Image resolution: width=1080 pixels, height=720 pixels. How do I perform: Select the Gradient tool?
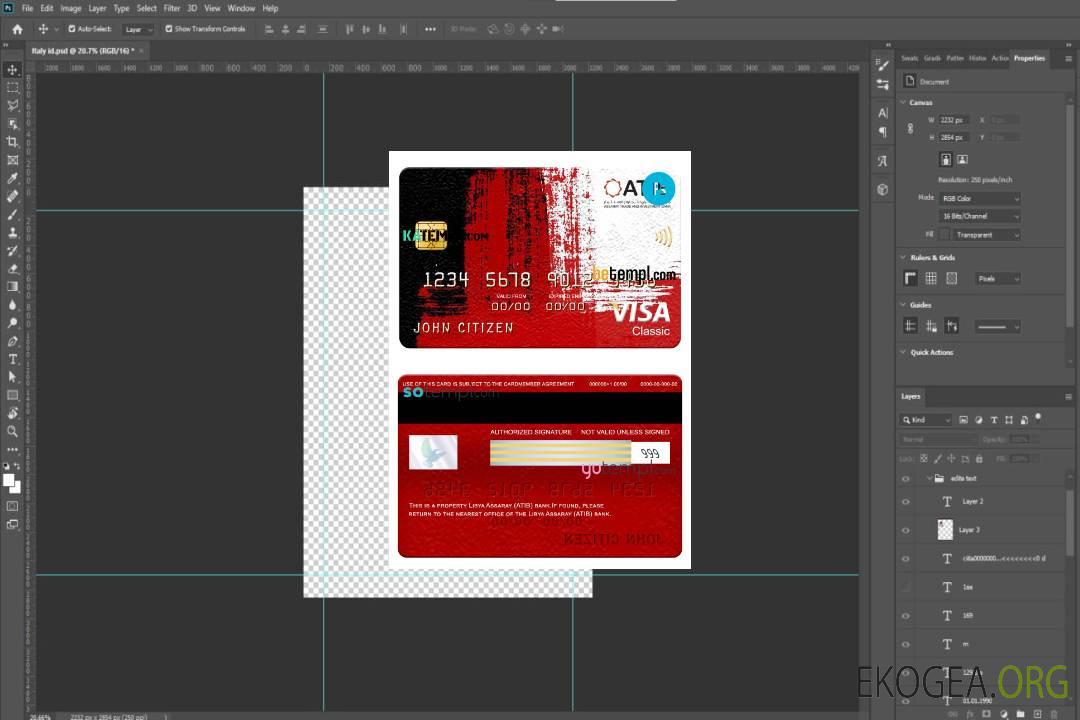tap(12, 287)
